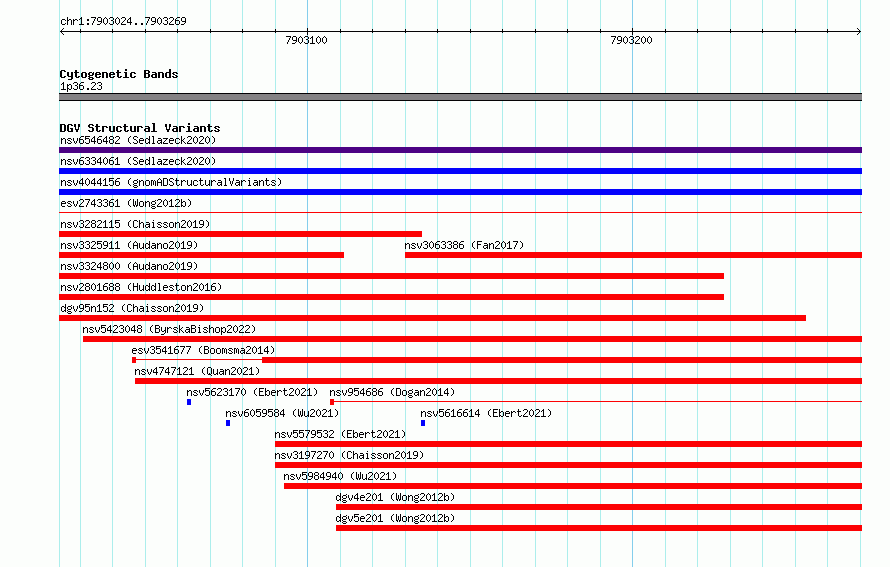This screenshot has height=567, width=890.
Task: Open nsv3324800 (Audano2019) variant
Action: (129, 266)
